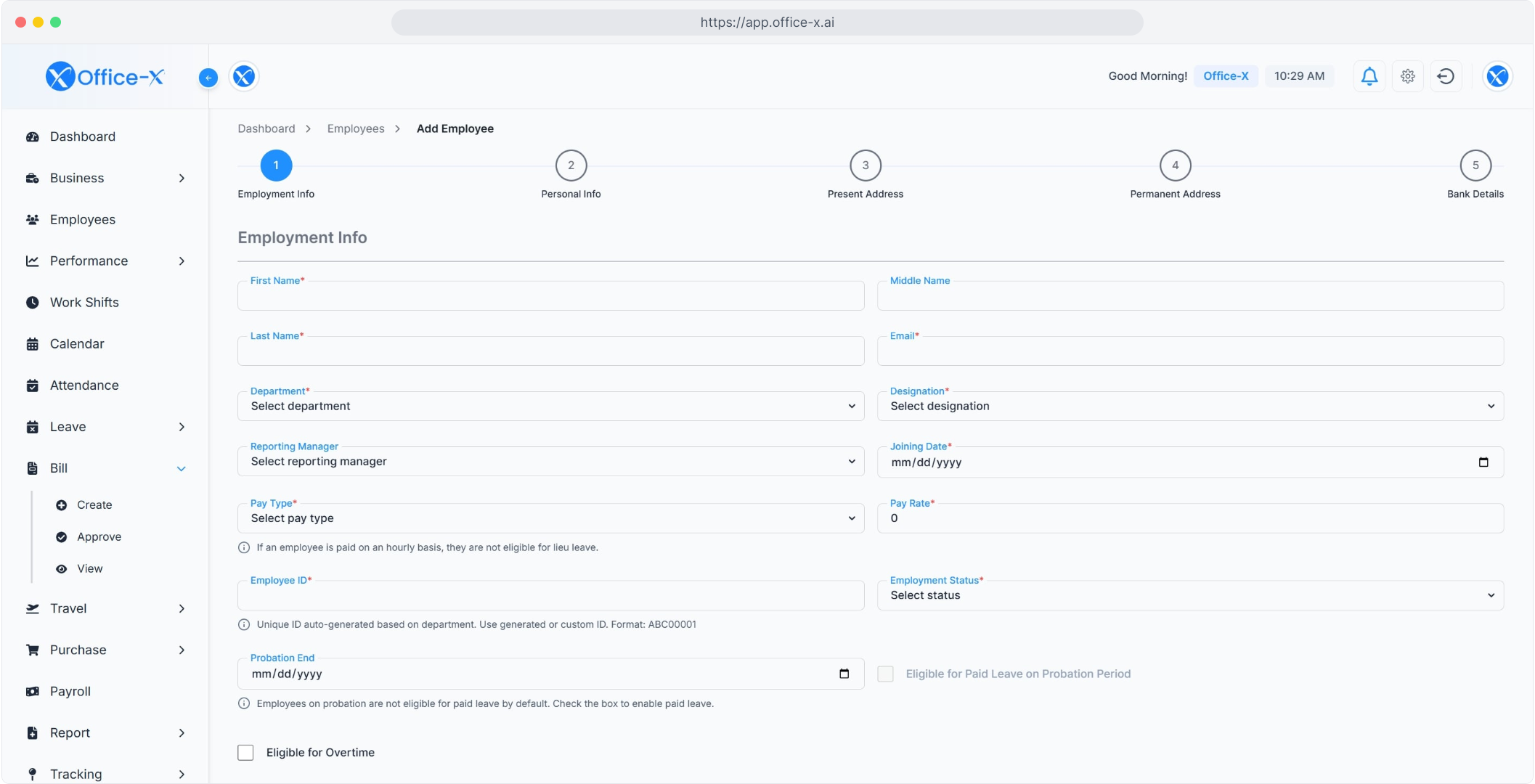Open calendar picker in Probation End field
This screenshot has height=784, width=1535.
point(844,674)
